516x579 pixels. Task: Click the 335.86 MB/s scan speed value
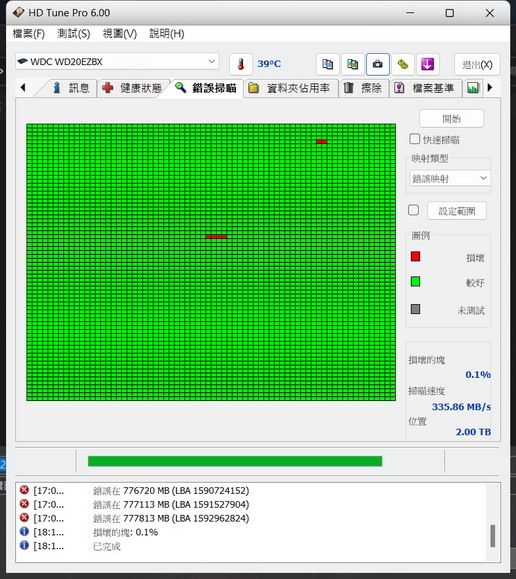coord(461,407)
